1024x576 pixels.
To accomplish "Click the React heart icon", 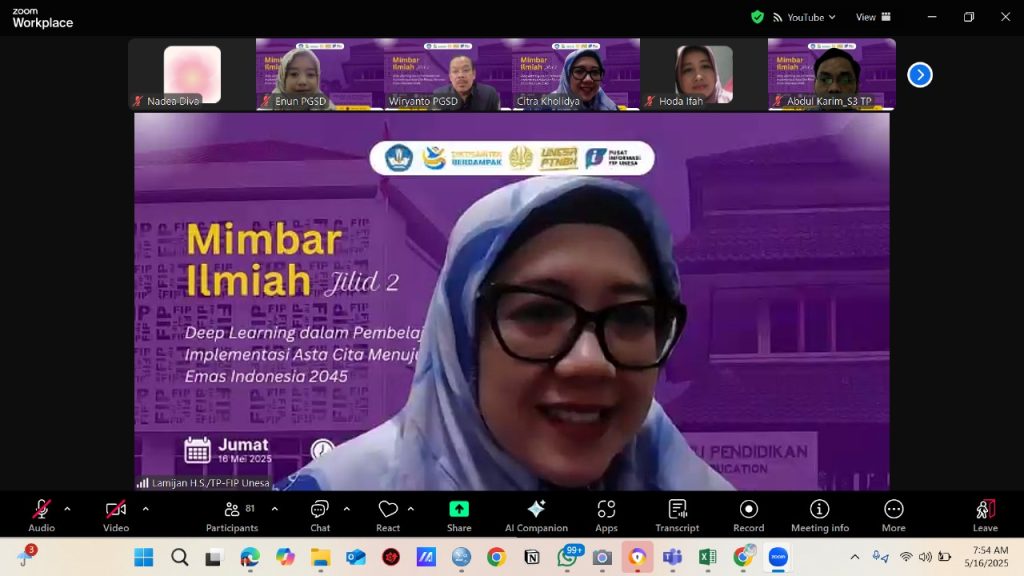I will (x=388, y=514).
